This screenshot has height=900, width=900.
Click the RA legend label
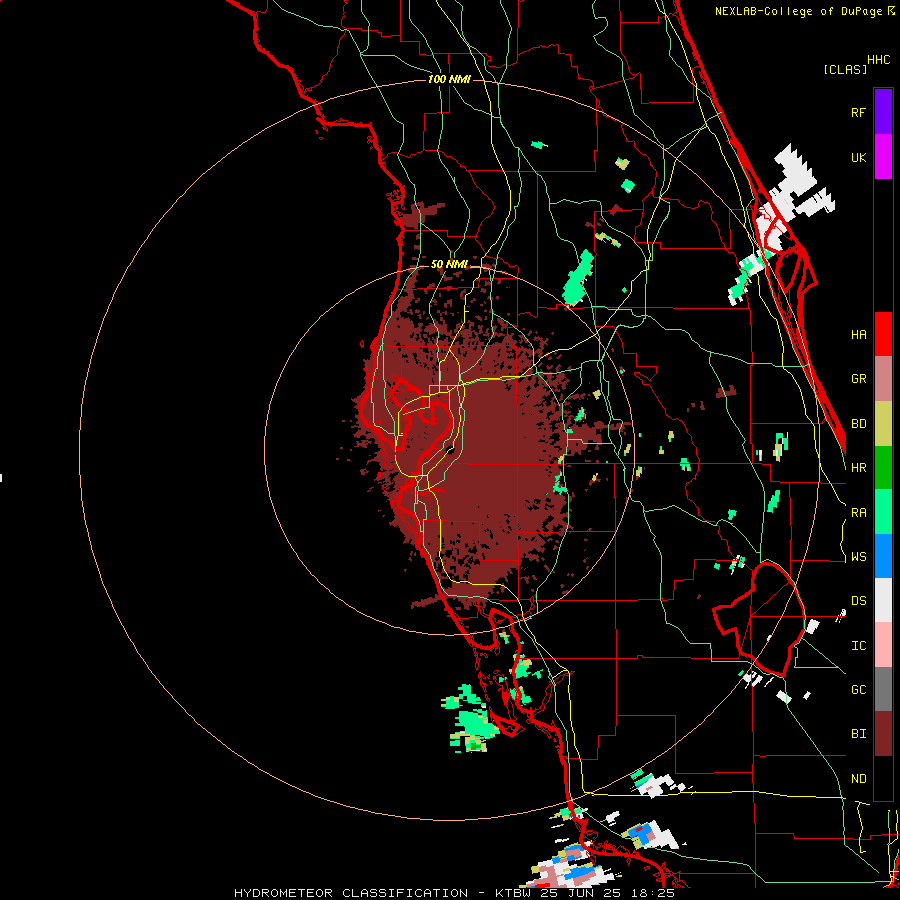[x=858, y=513]
